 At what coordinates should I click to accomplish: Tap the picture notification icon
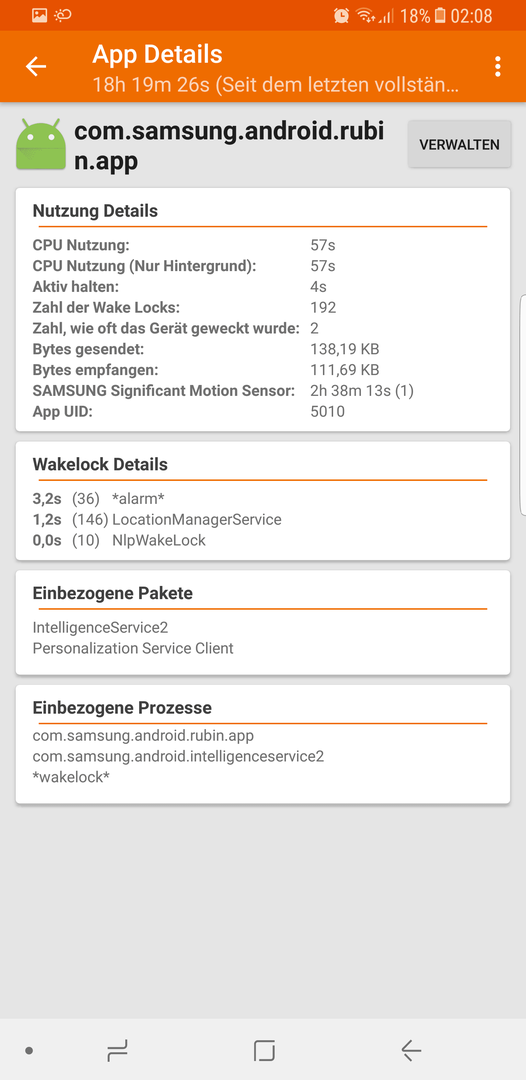(x=40, y=15)
